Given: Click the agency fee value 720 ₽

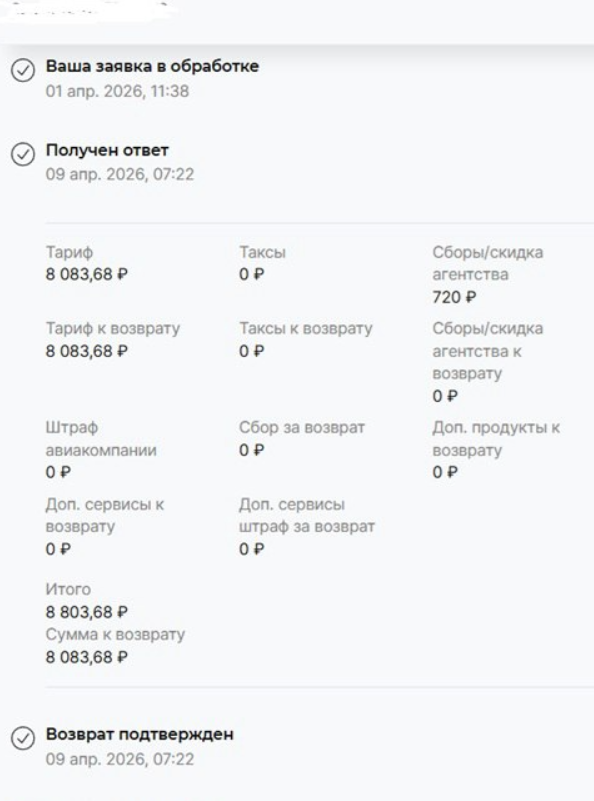Looking at the screenshot, I should [x=454, y=297].
